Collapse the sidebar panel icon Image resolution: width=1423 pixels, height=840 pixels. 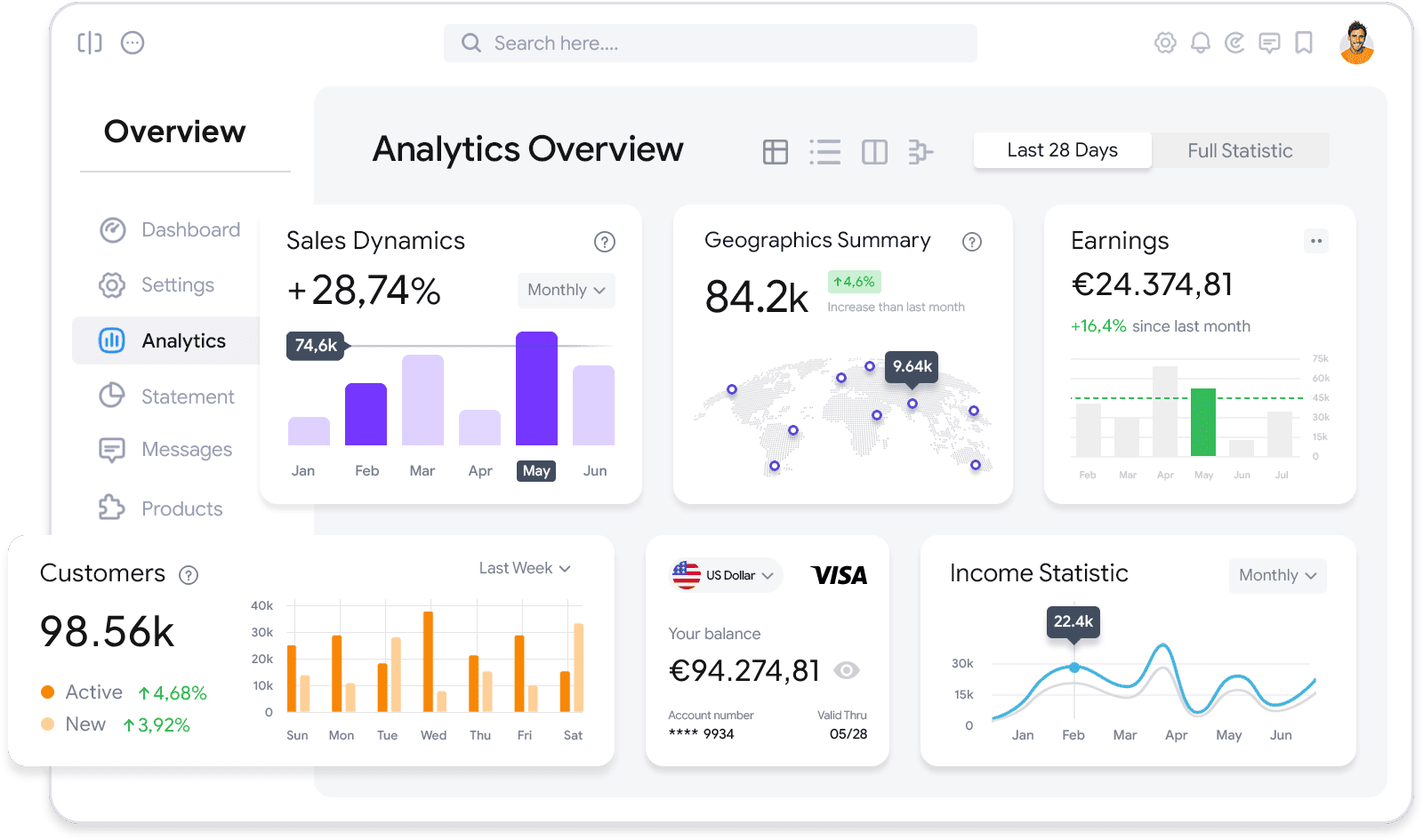[x=90, y=43]
